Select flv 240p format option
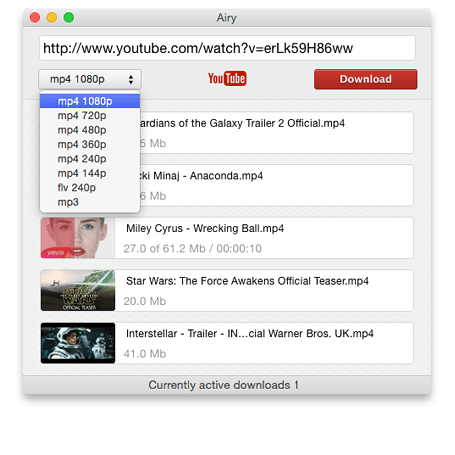Screen dimensions: 455x455 [90, 188]
